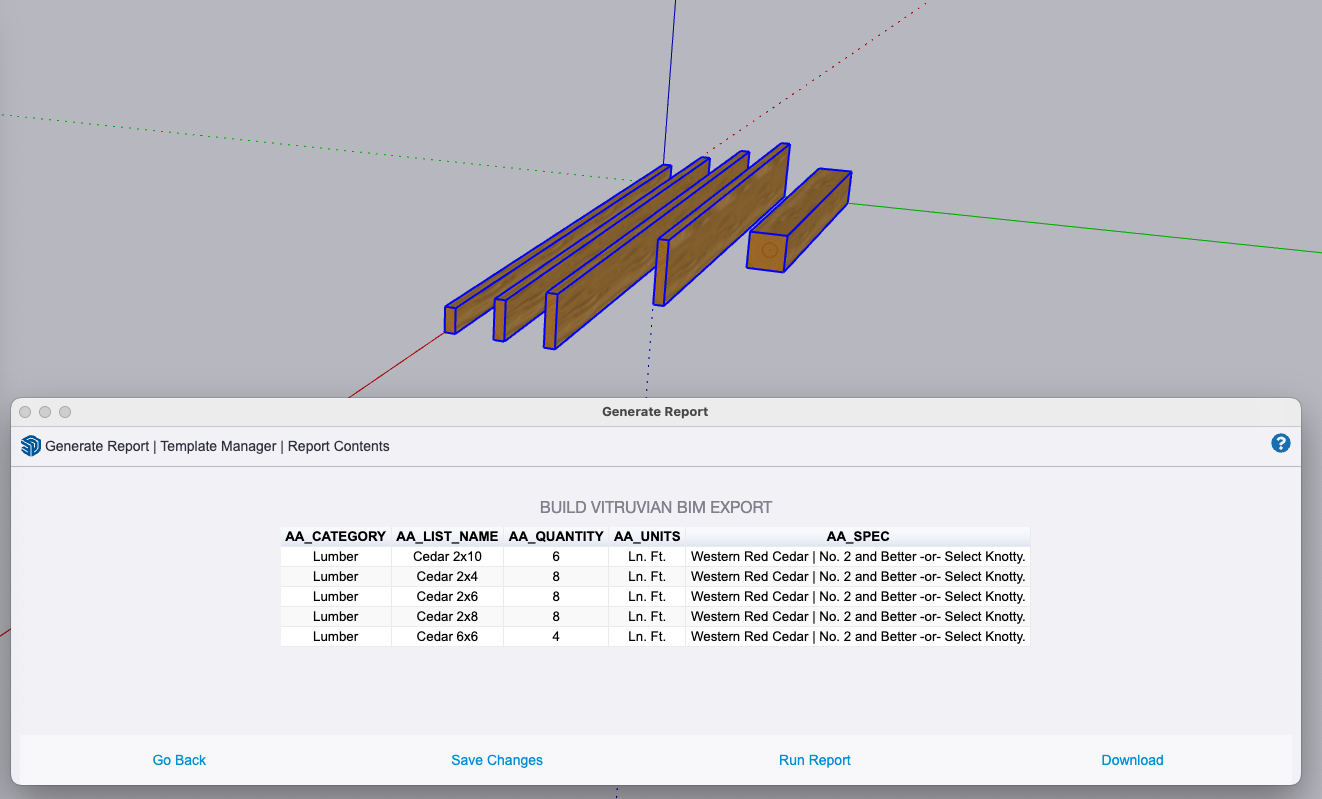Click the Go Back button
Image resolution: width=1322 pixels, height=799 pixels.
coord(179,760)
